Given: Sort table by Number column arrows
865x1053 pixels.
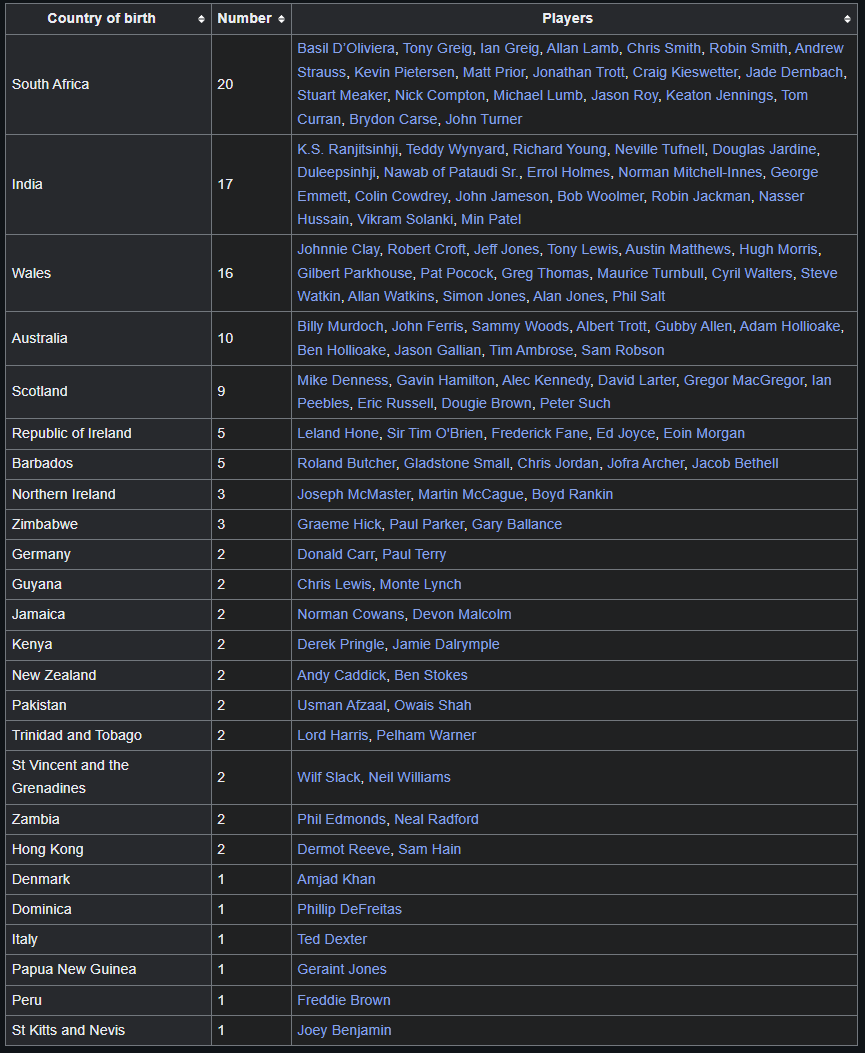Looking at the screenshot, I should pos(281,19).
